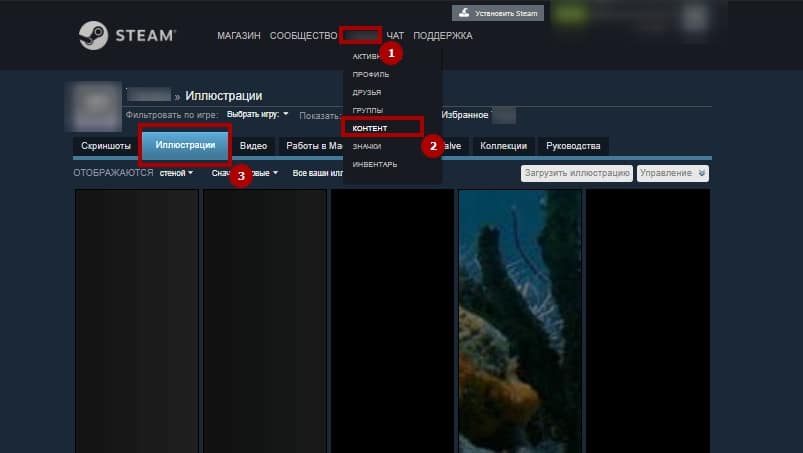803x453 pixels.
Task: Switch to the Скриншоты tab
Action: tap(105, 146)
